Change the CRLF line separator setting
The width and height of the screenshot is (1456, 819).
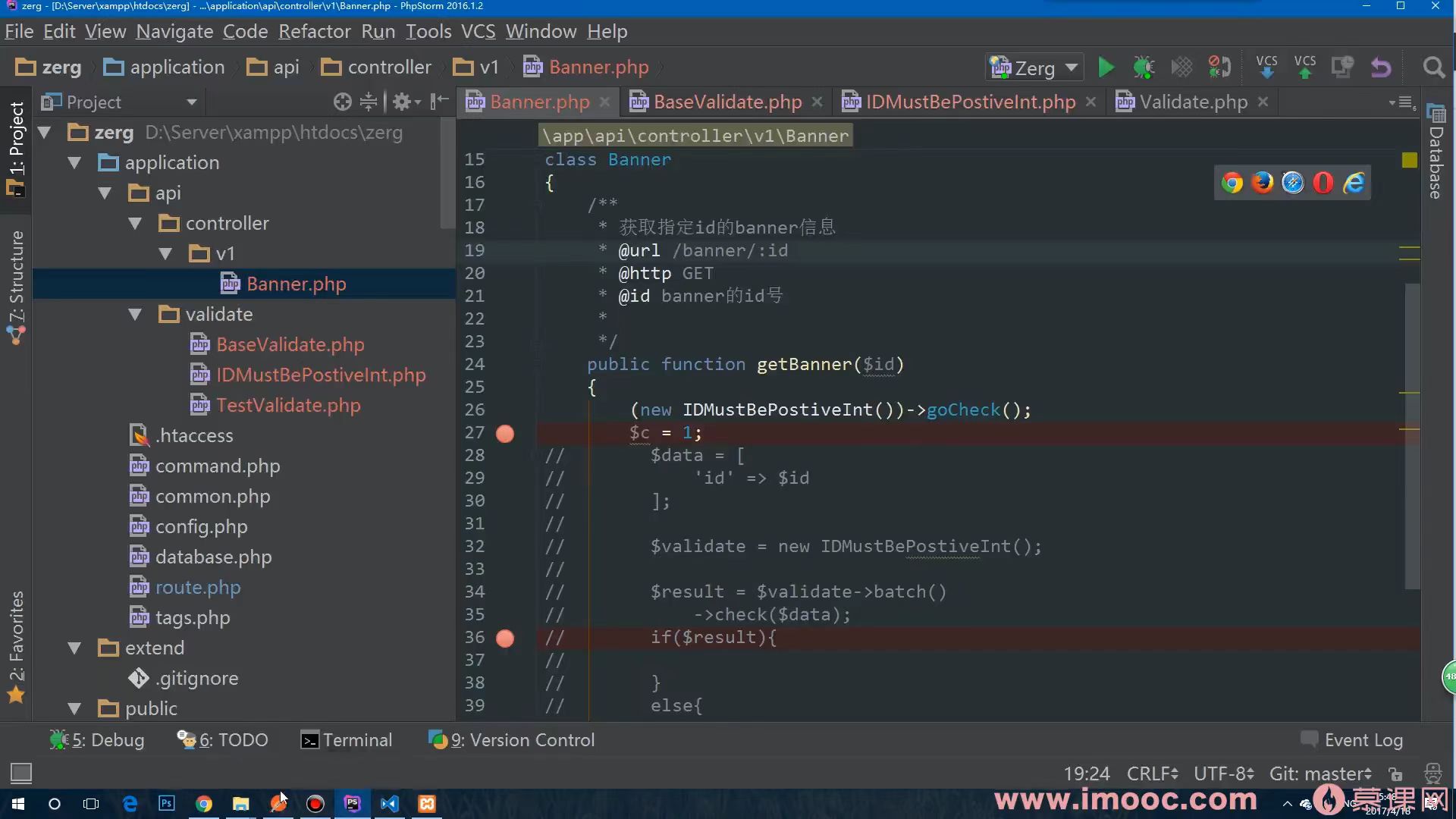(1152, 773)
